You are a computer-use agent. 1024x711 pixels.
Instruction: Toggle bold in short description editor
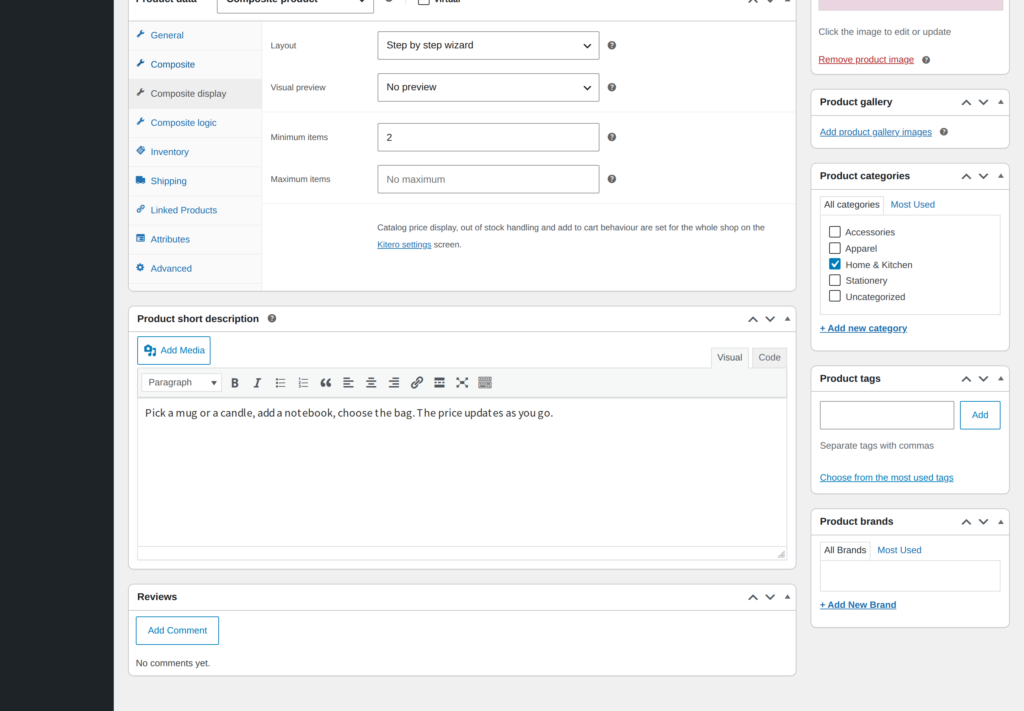[x=234, y=383]
